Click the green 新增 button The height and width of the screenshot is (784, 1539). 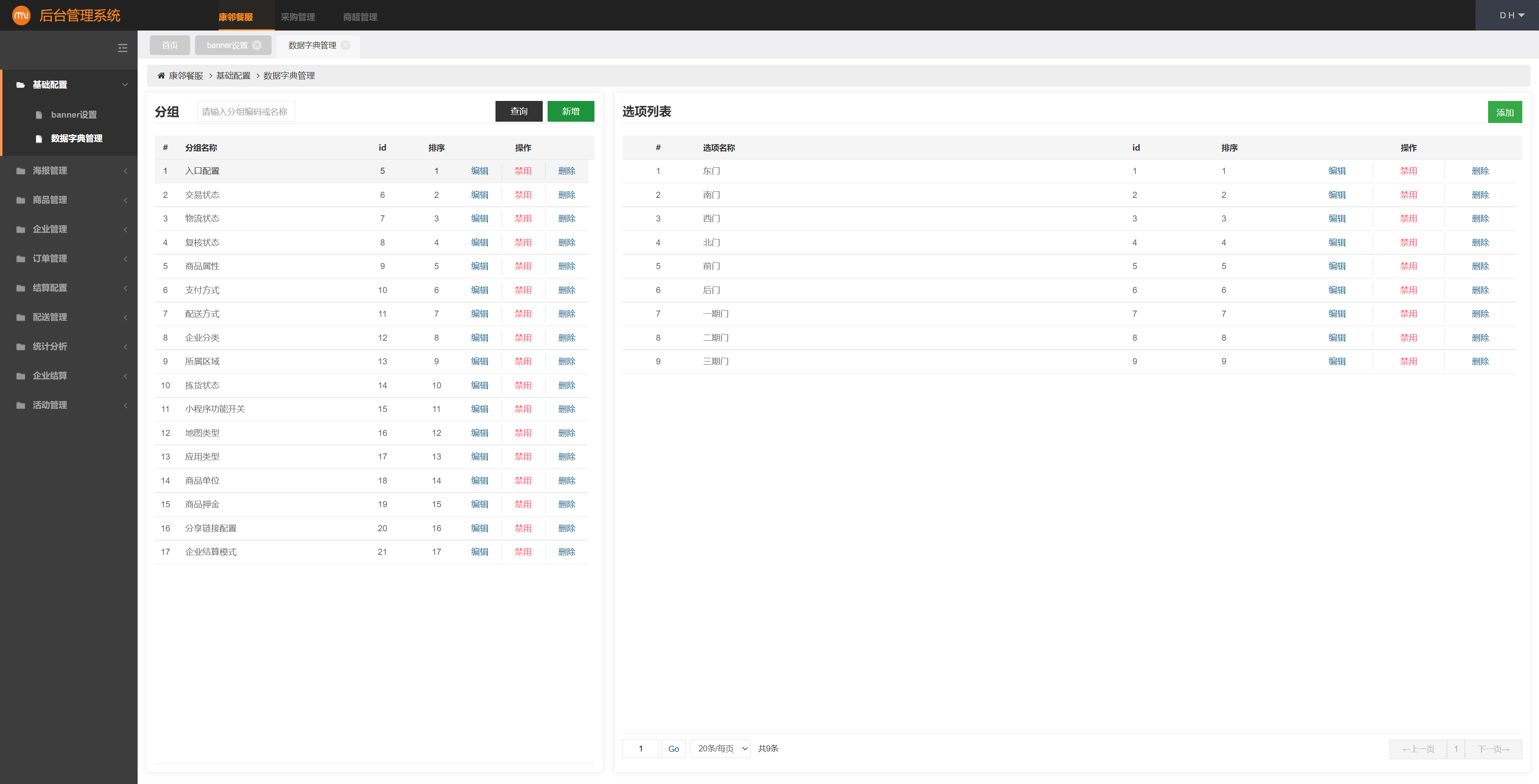pyautogui.click(x=570, y=111)
